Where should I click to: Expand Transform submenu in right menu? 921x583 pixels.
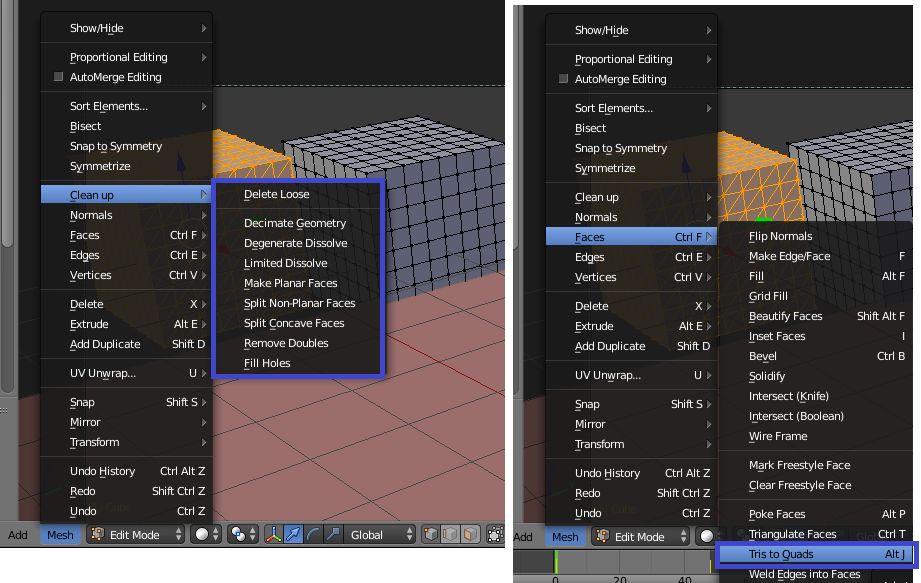(x=631, y=444)
